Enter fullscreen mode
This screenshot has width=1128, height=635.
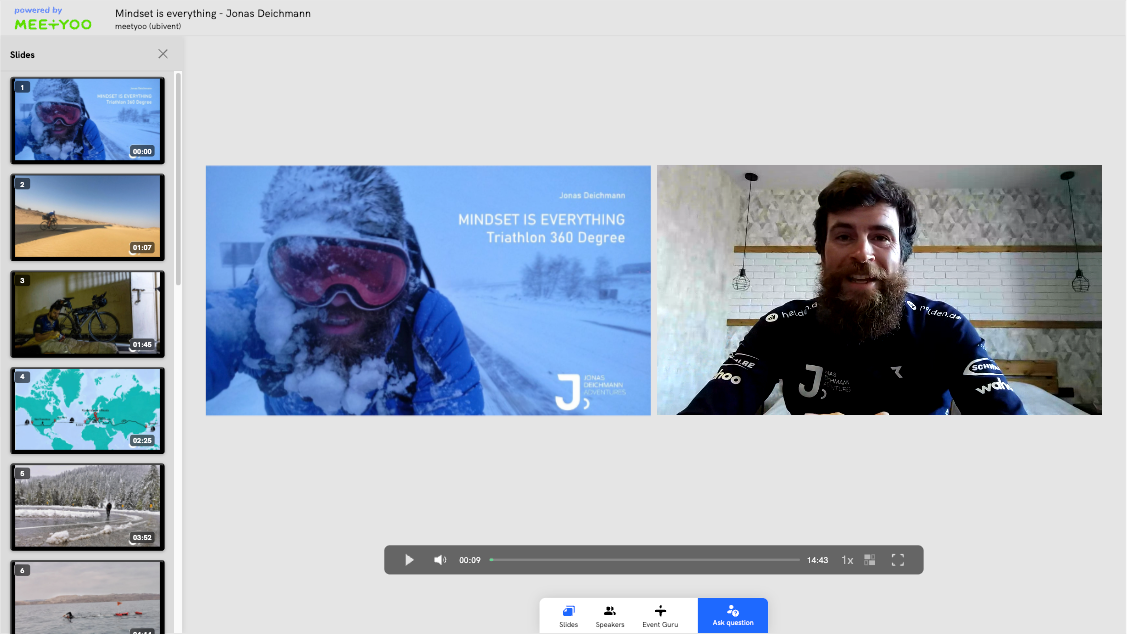point(897,560)
